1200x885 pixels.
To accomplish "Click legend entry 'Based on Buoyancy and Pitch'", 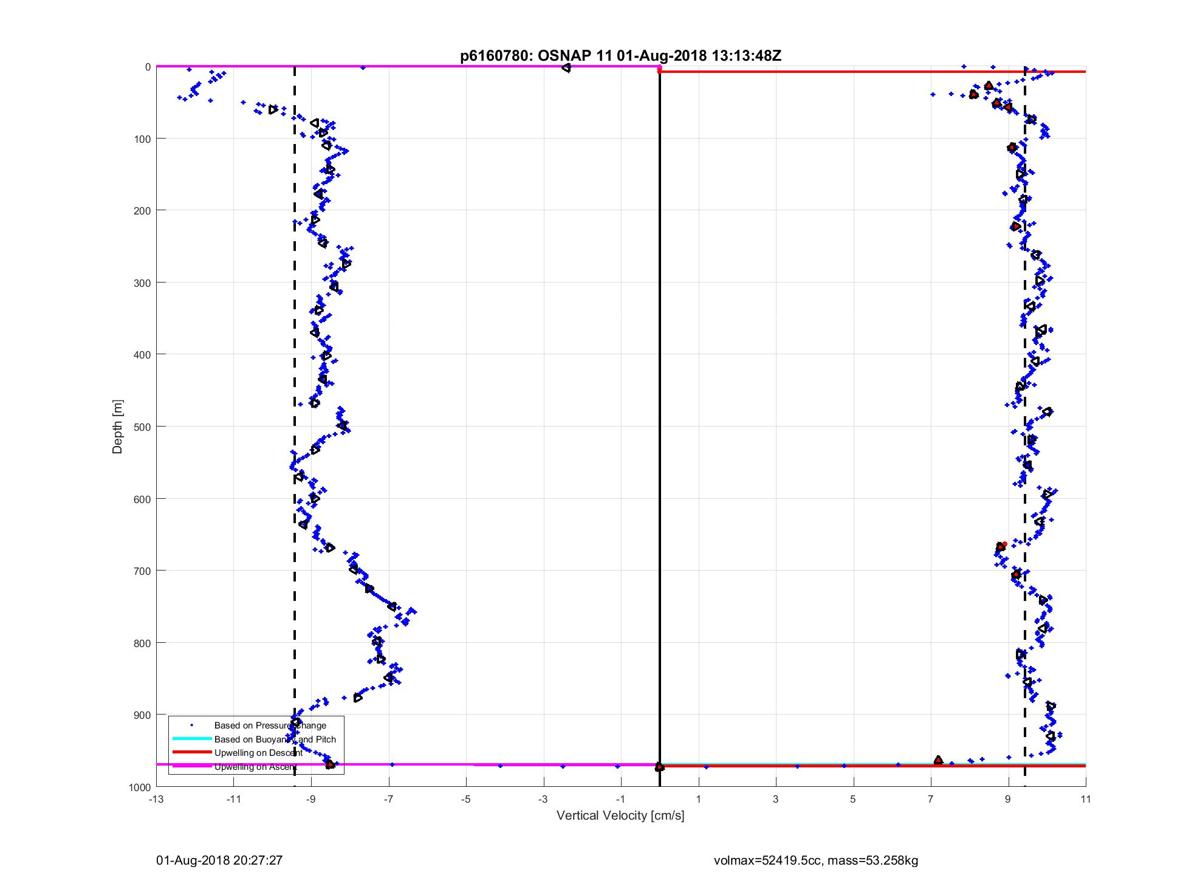I will coord(275,739).
